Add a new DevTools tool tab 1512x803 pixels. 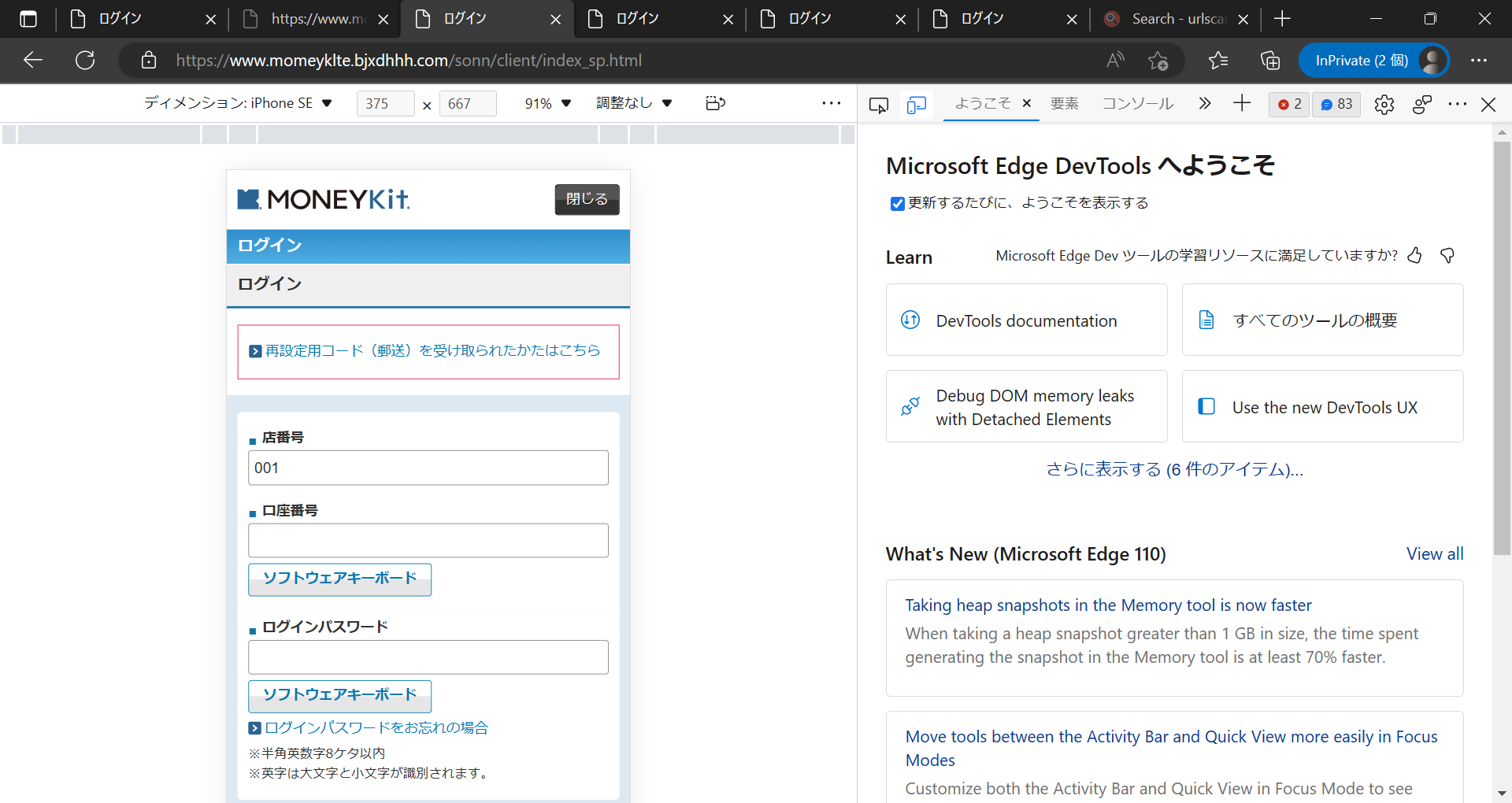click(x=1242, y=103)
